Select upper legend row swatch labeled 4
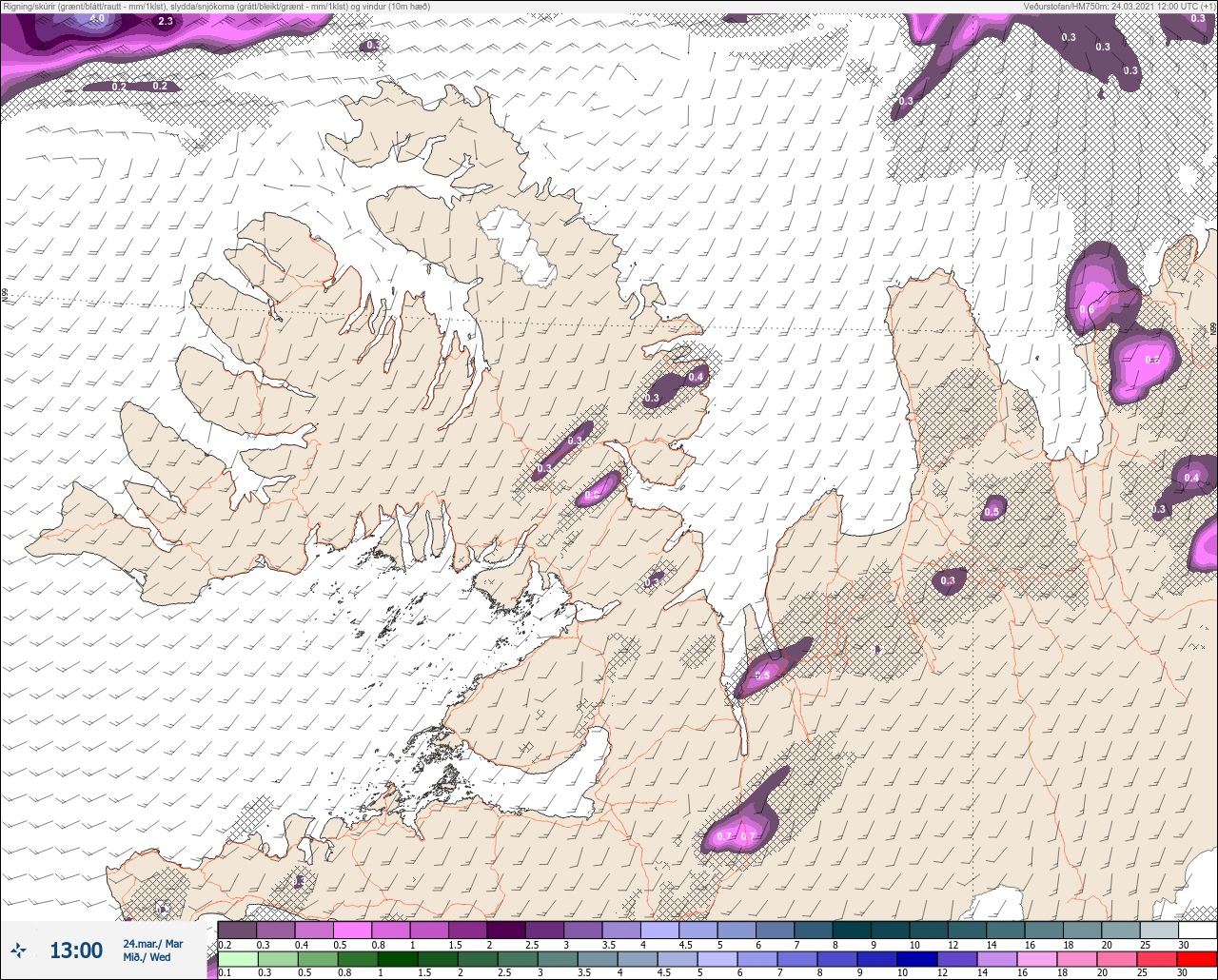Image resolution: width=1218 pixels, height=980 pixels. (659, 930)
